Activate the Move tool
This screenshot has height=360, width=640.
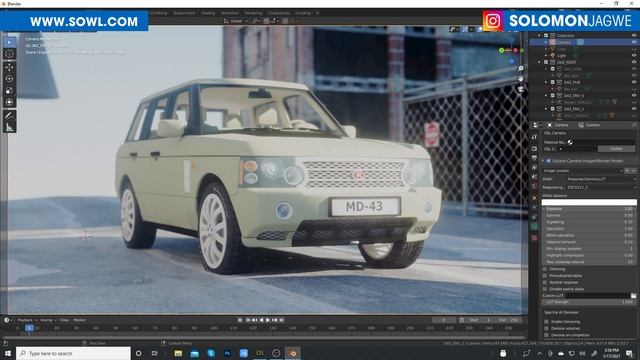click(x=9, y=67)
